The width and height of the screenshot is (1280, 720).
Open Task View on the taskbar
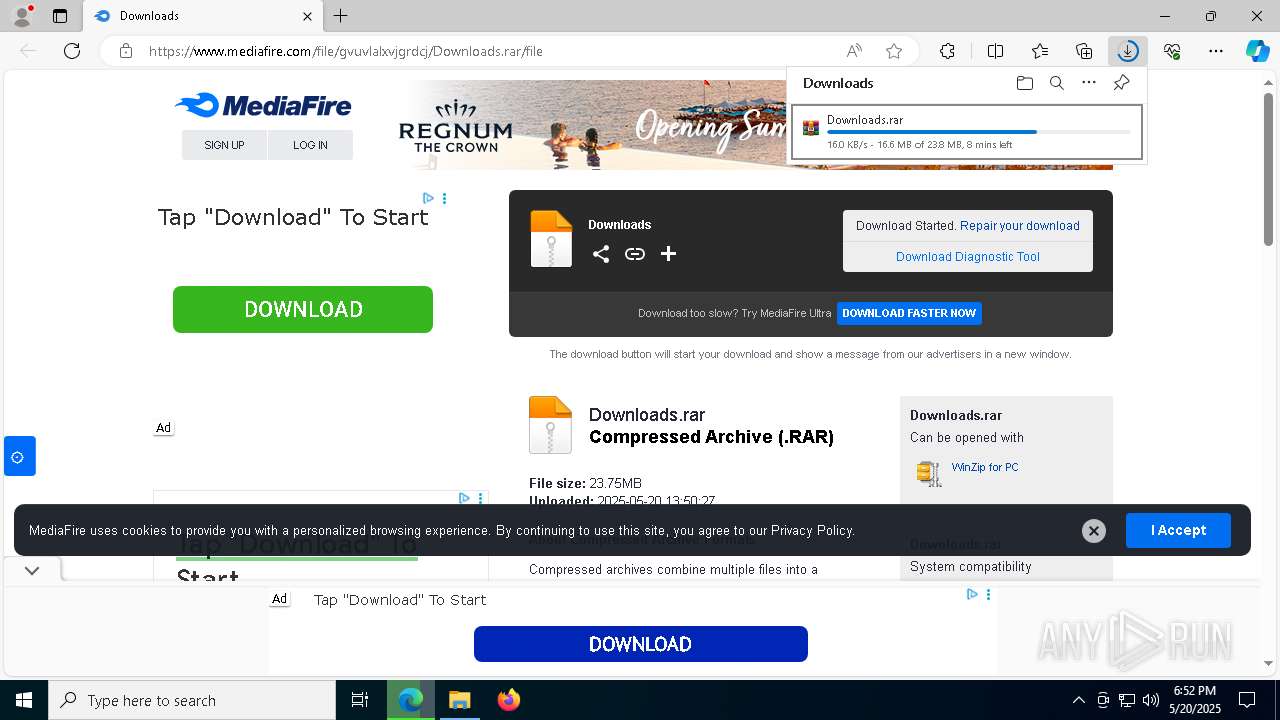(x=360, y=700)
